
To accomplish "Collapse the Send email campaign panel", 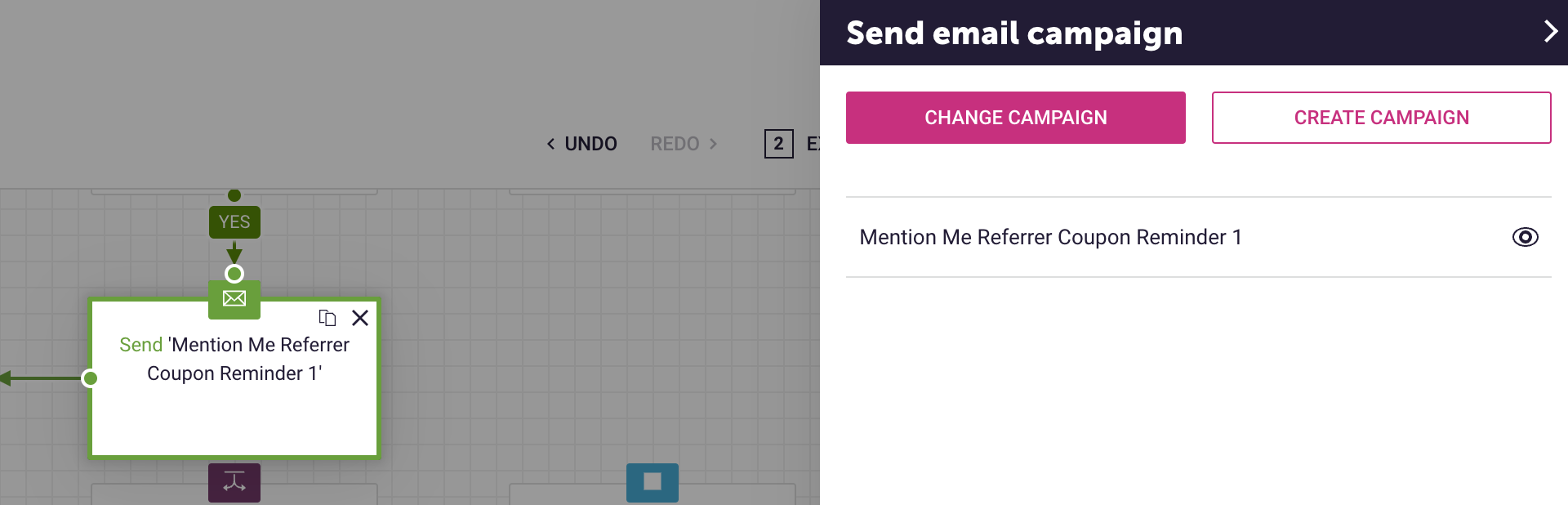I will pyautogui.click(x=1550, y=32).
